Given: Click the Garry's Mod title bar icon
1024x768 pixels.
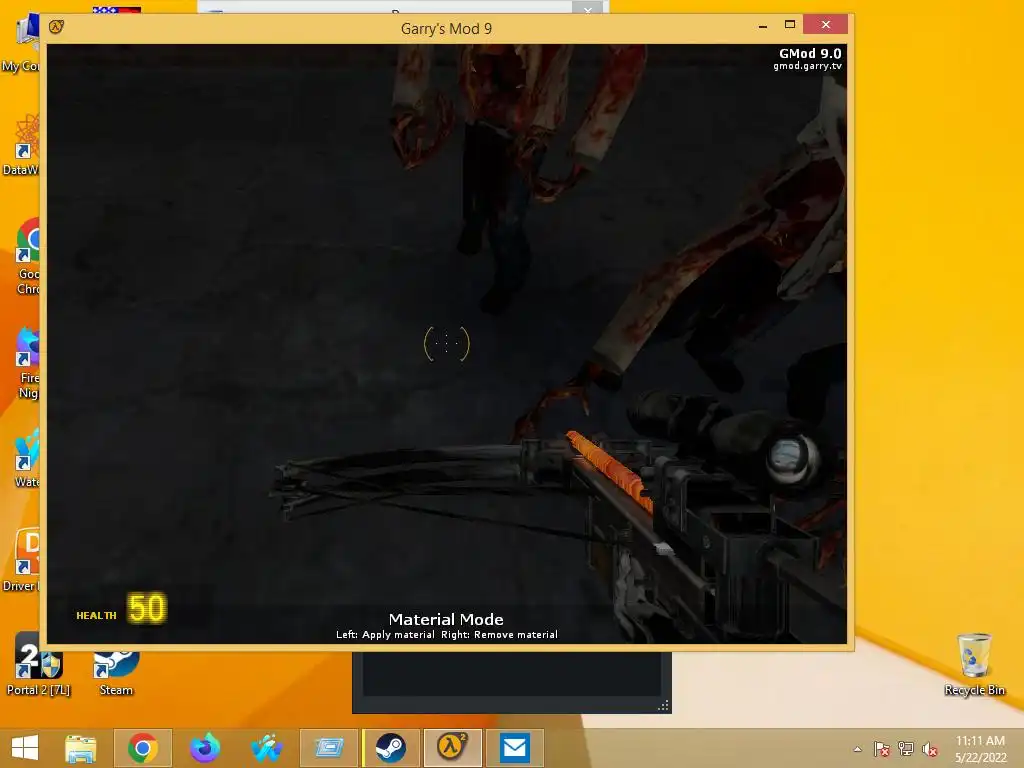Looking at the screenshot, I should pyautogui.click(x=57, y=27).
